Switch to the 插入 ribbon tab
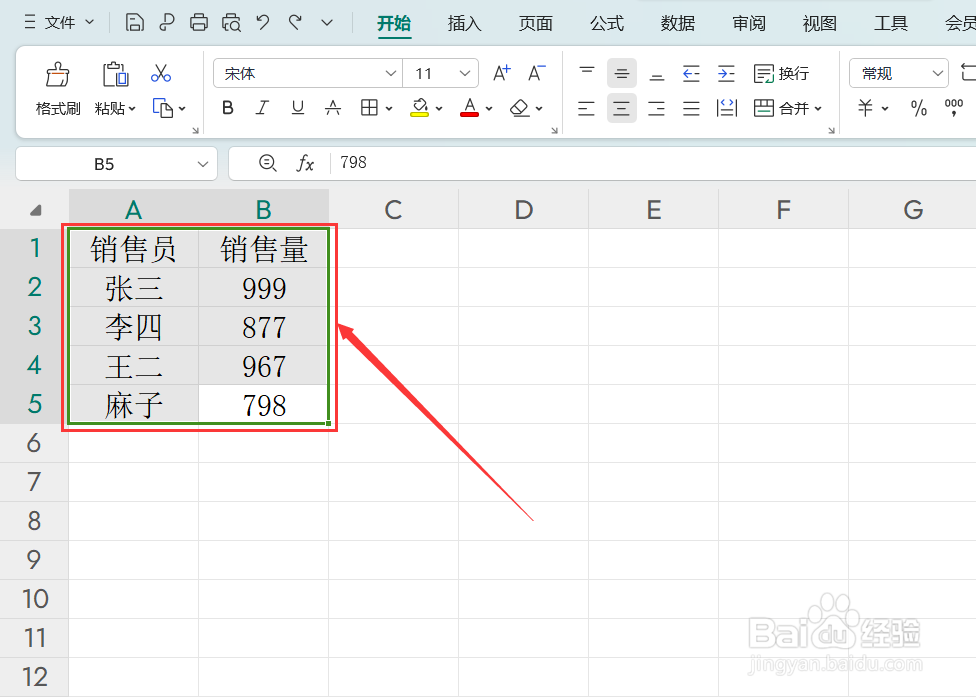Viewport: 976px width, 697px height. (x=463, y=22)
